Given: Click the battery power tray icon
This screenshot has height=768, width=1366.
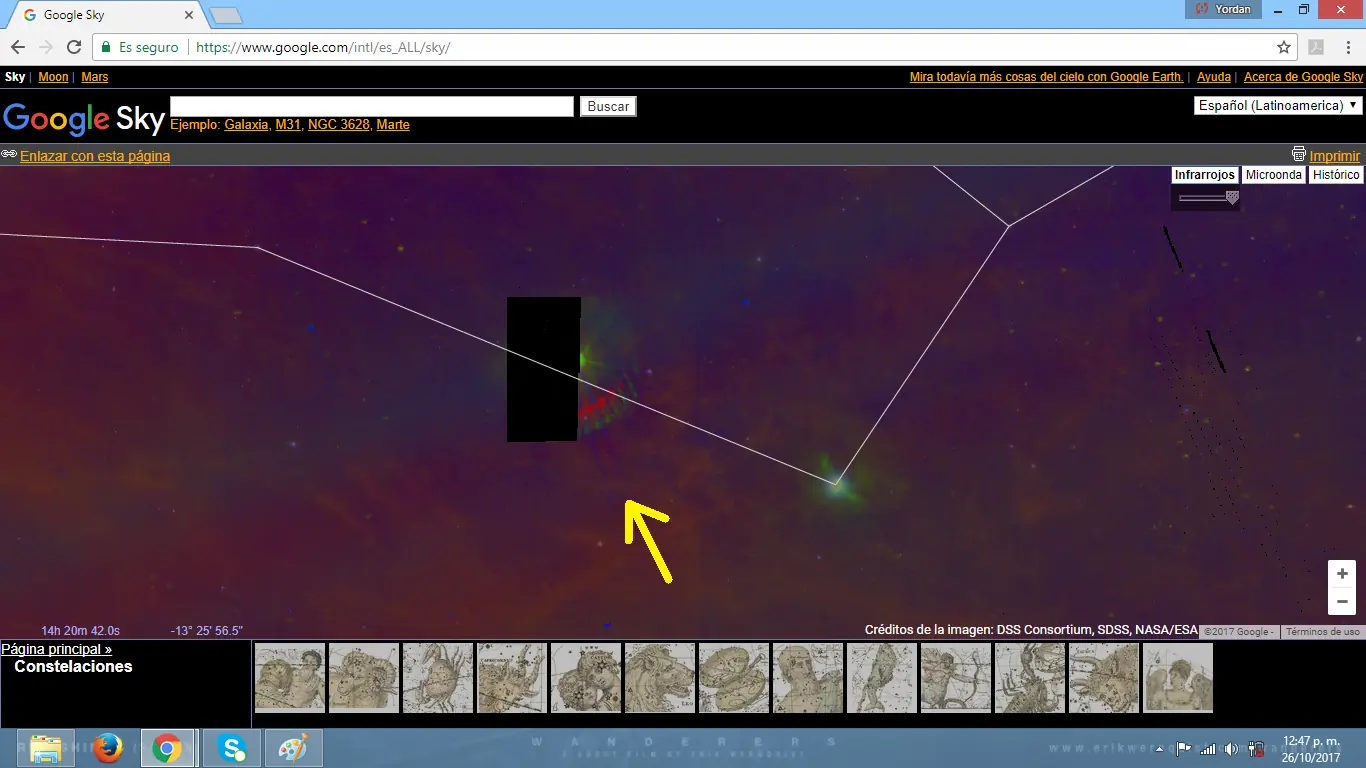Looking at the screenshot, I should point(1258,748).
